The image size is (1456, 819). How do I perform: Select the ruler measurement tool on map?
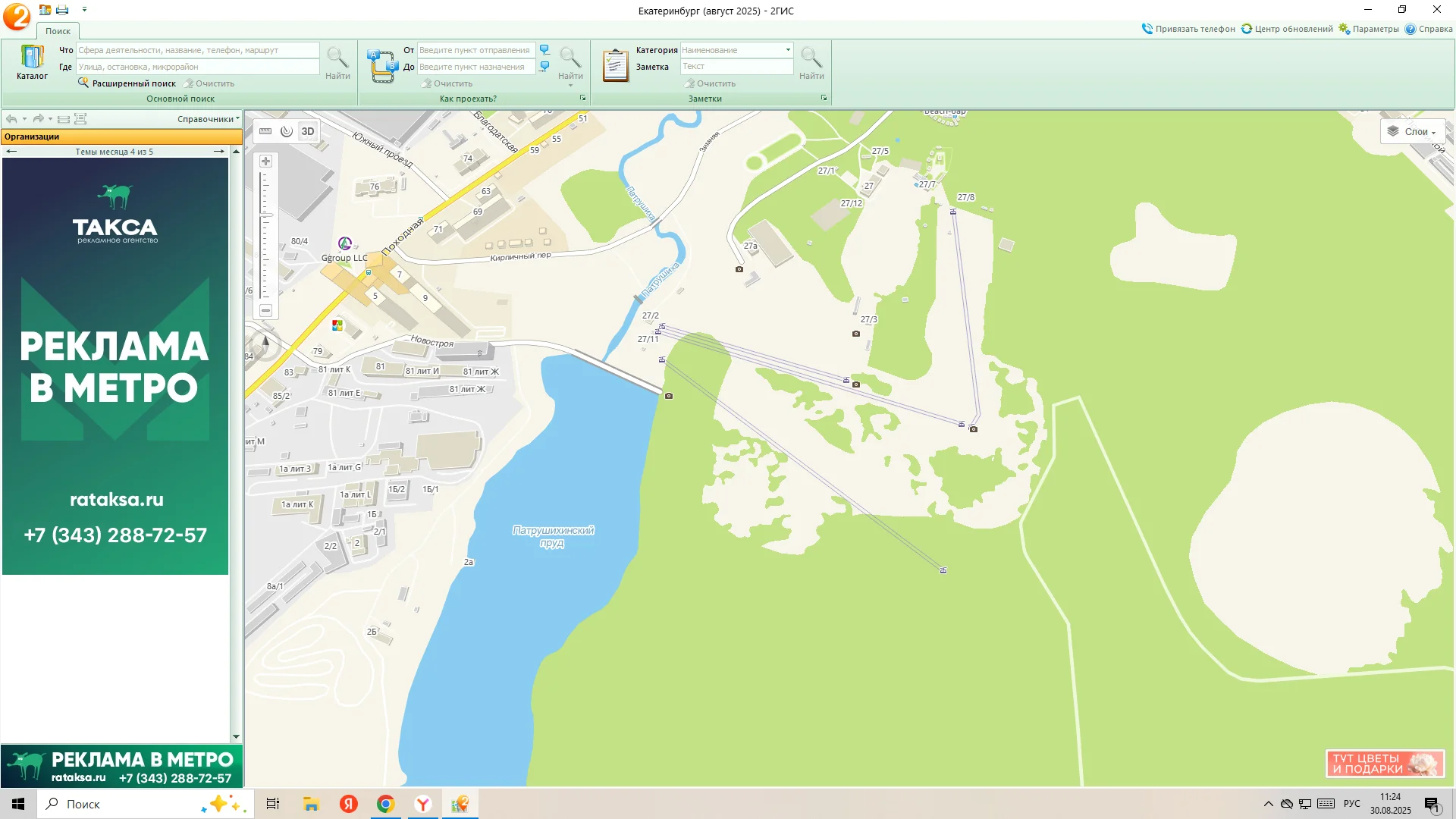click(265, 131)
